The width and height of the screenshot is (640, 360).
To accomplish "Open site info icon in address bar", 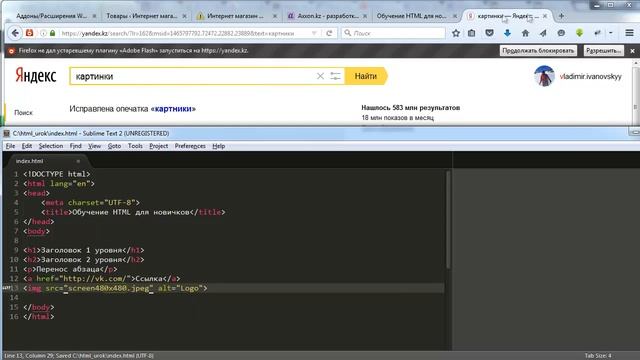I will [43, 33].
